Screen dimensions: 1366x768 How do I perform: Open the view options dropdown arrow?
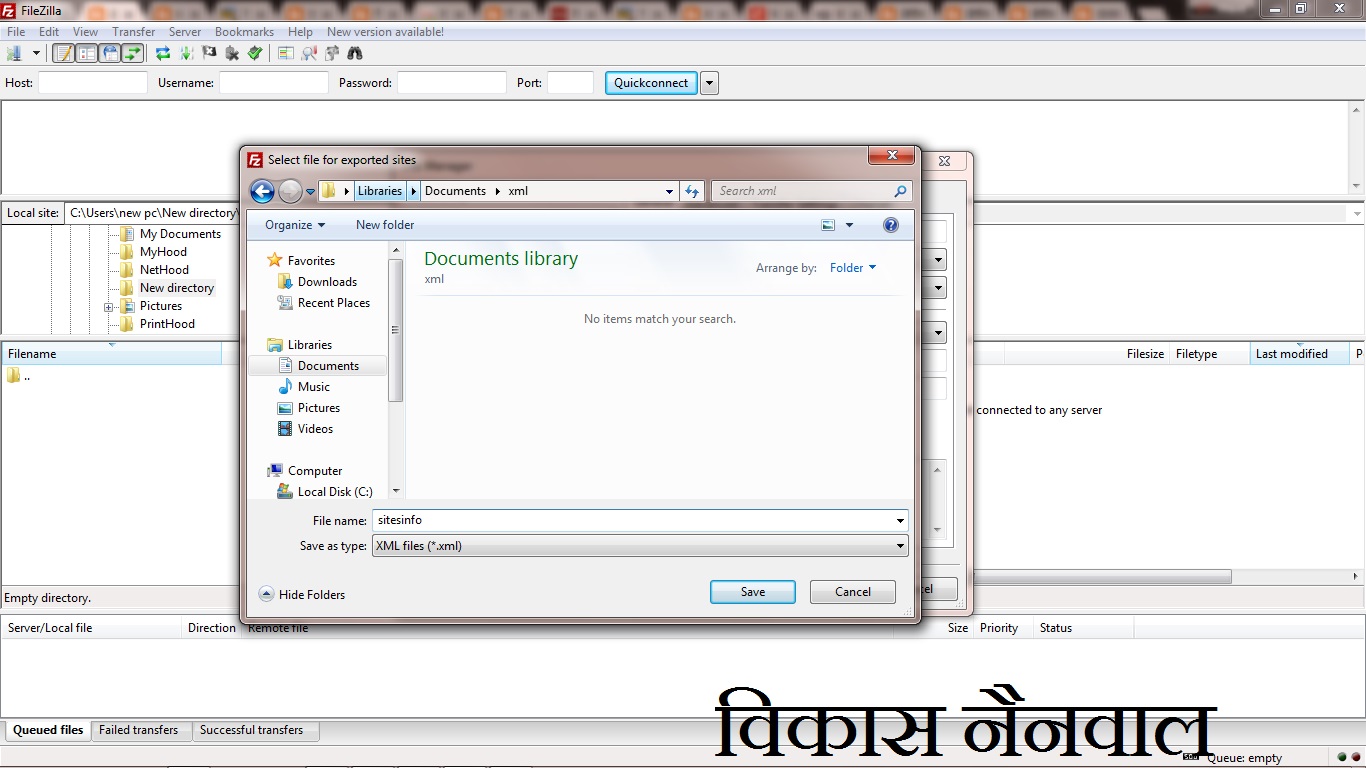tap(850, 225)
